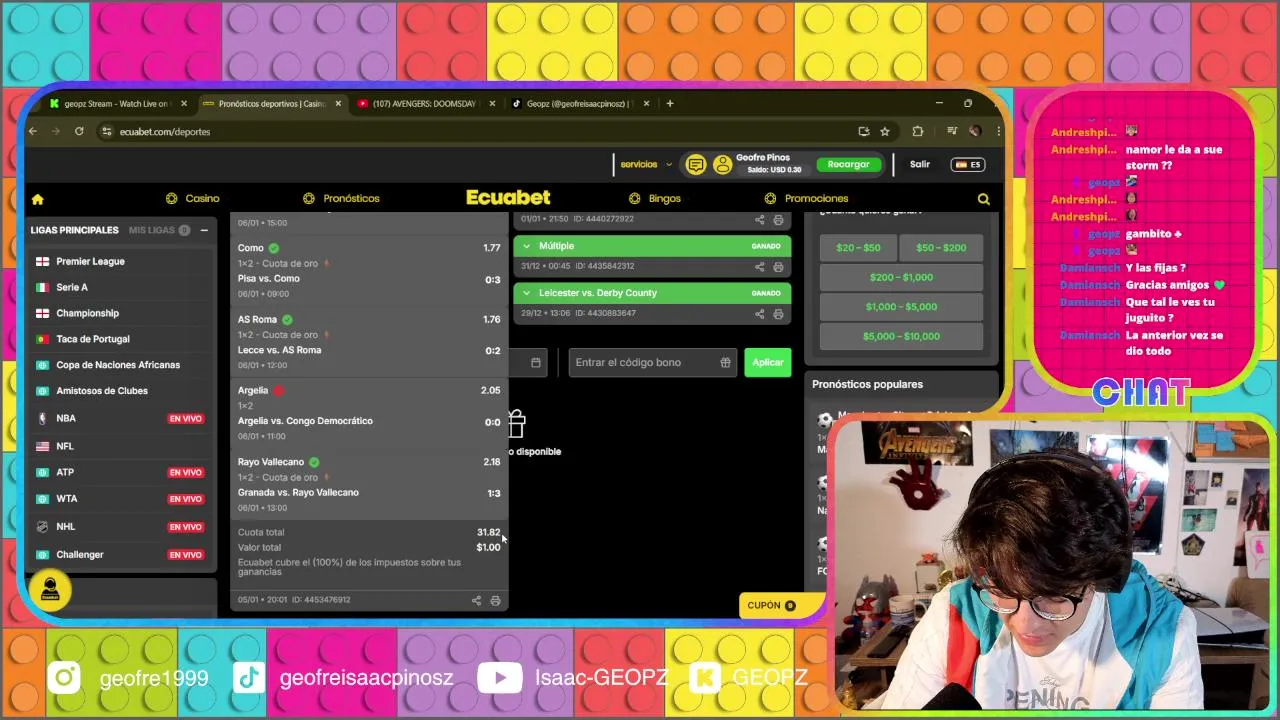Open the Granada vs. Rayo Vallecano match

298,493
